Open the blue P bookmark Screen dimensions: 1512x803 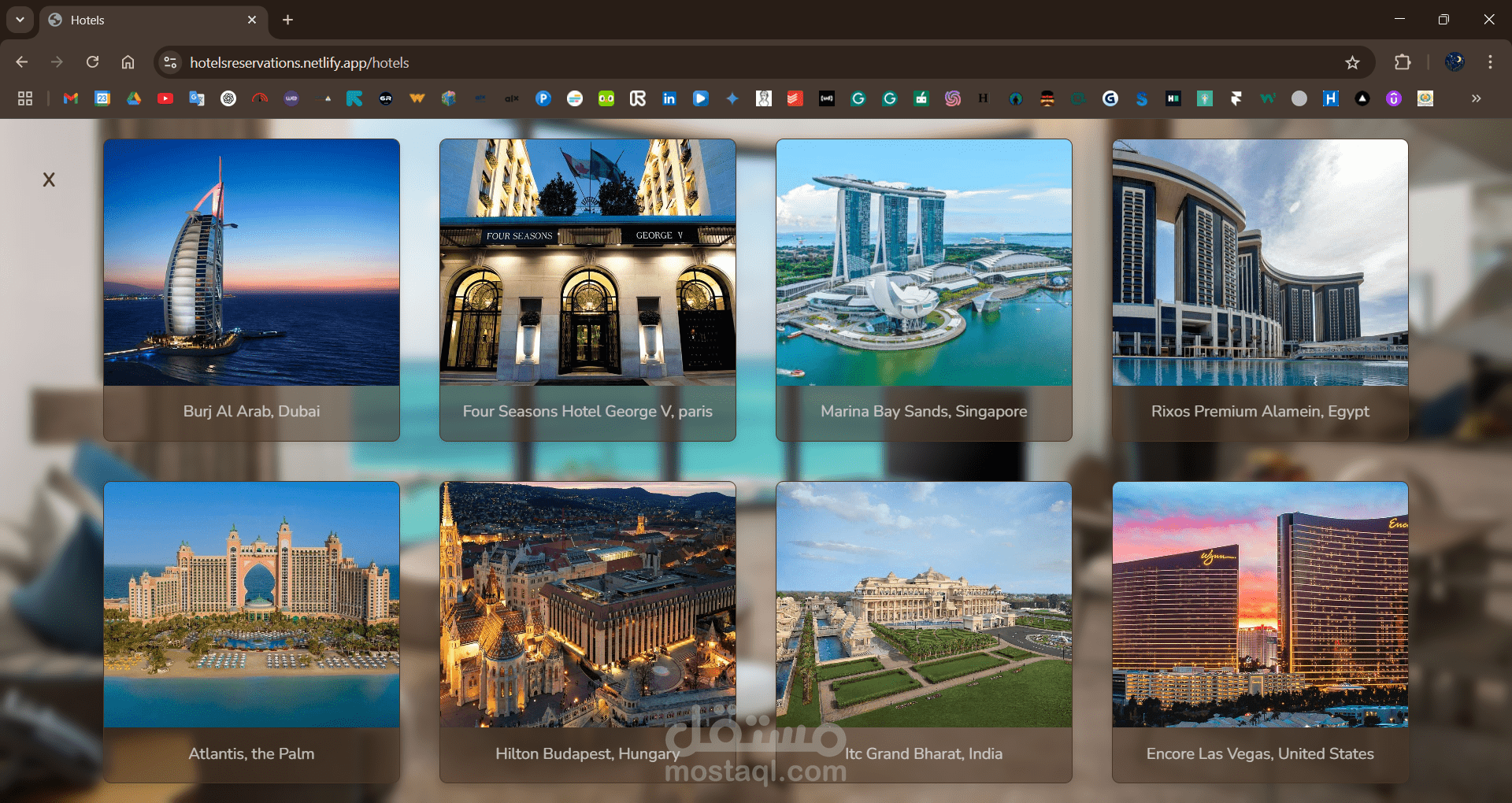click(543, 98)
